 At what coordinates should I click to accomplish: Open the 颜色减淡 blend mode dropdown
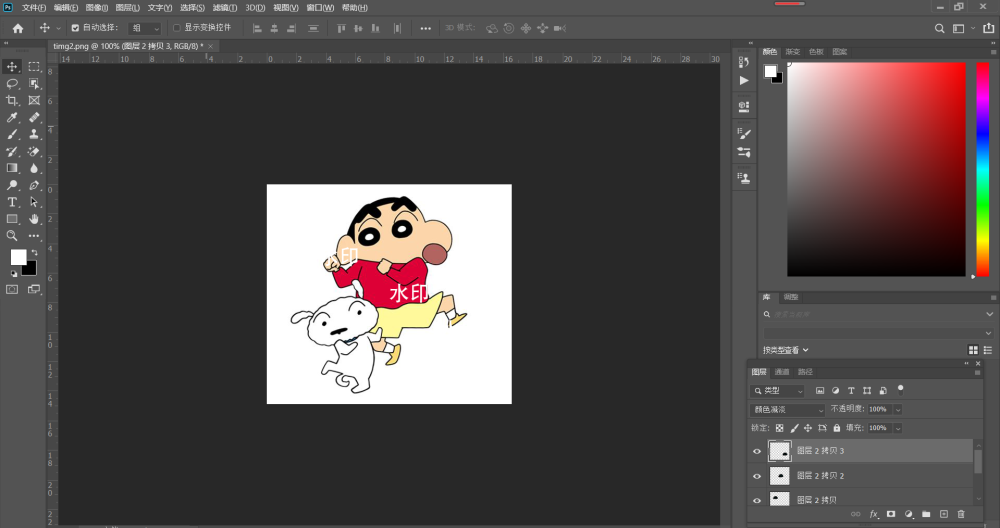788,409
